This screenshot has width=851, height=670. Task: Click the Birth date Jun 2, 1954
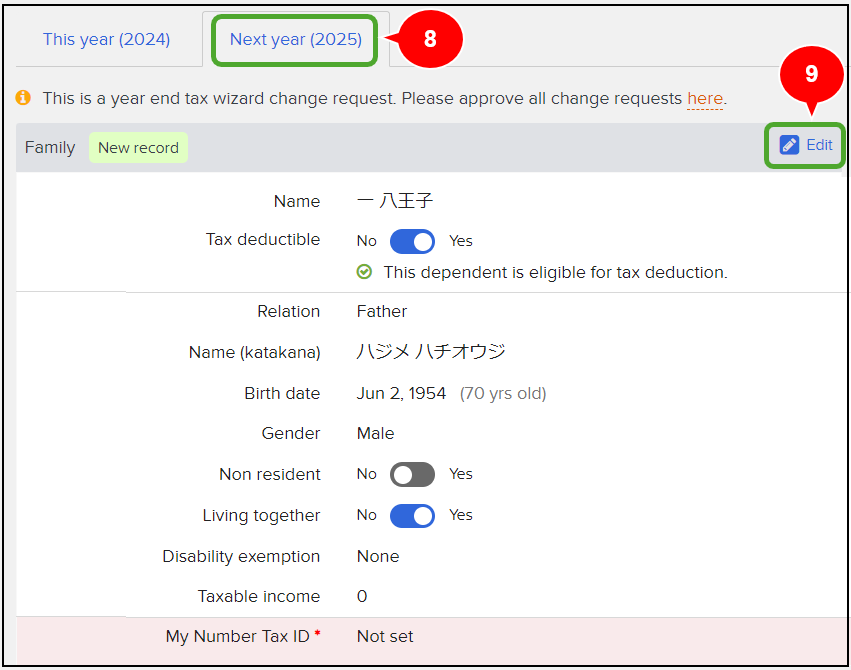[x=401, y=393]
